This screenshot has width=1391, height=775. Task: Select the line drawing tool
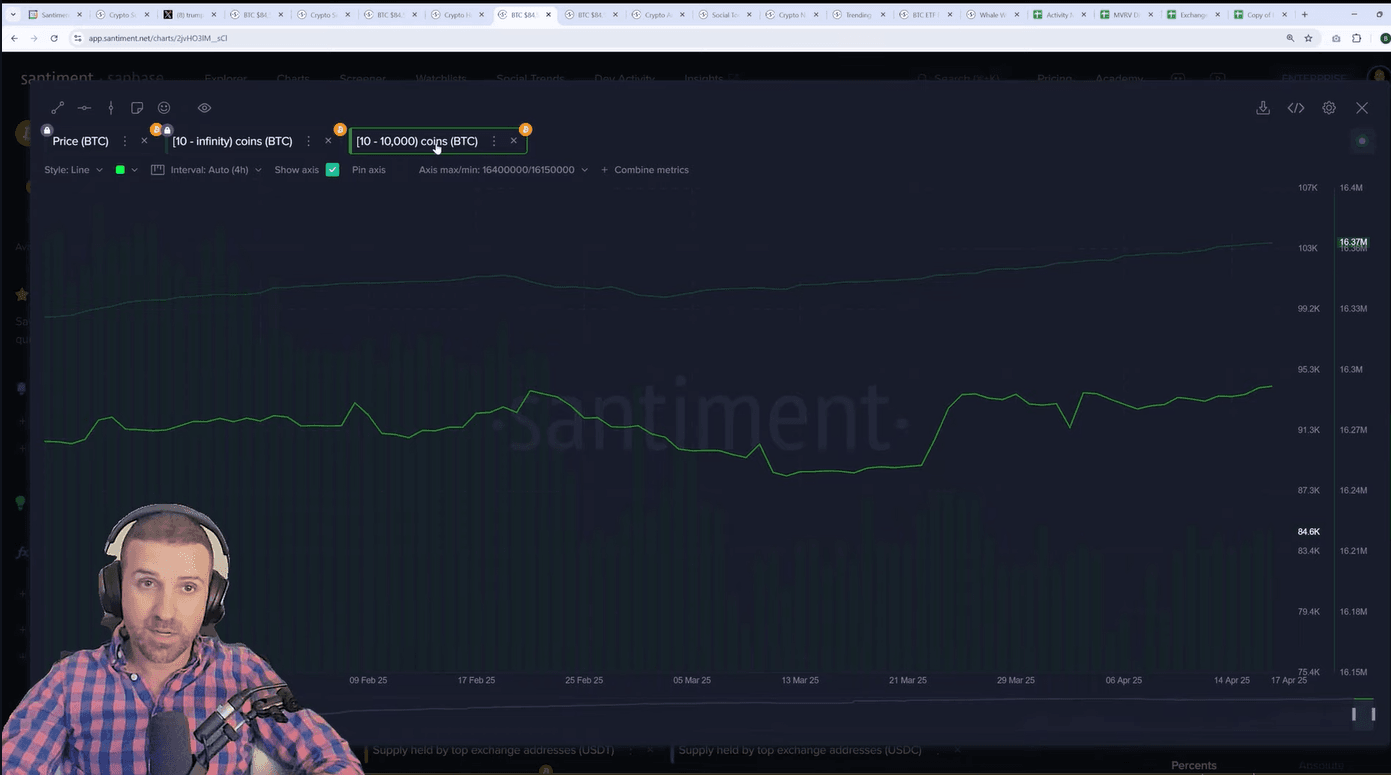click(57, 108)
